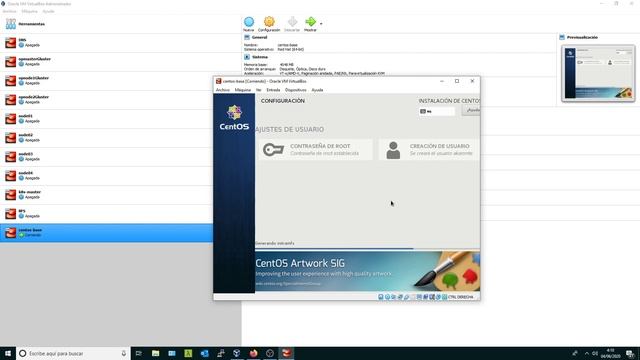Select the opnode2Gluster virtual machine
Viewport: 640px width, 360px height.
[x=106, y=100]
